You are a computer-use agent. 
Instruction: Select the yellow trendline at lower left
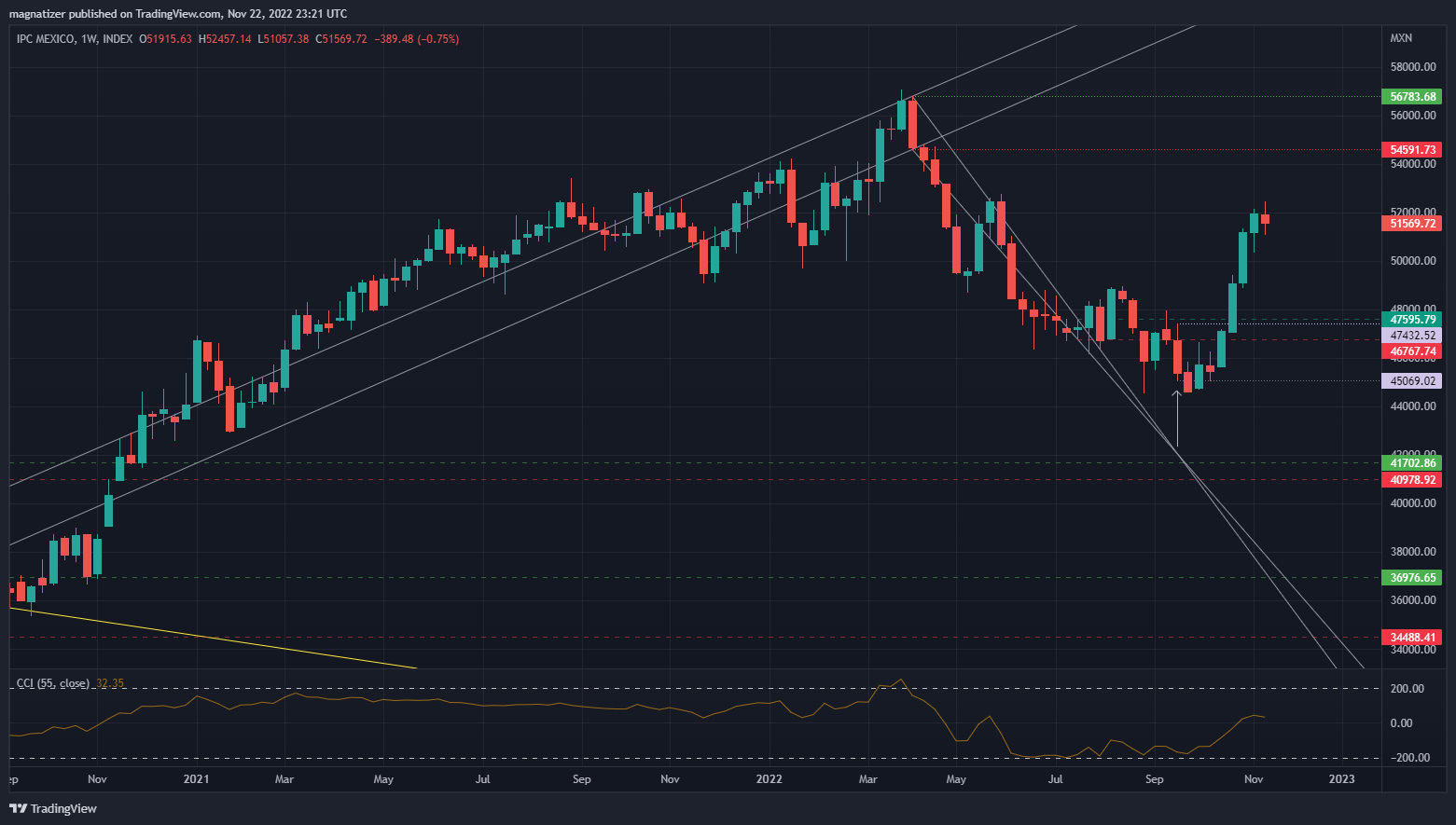point(215,639)
